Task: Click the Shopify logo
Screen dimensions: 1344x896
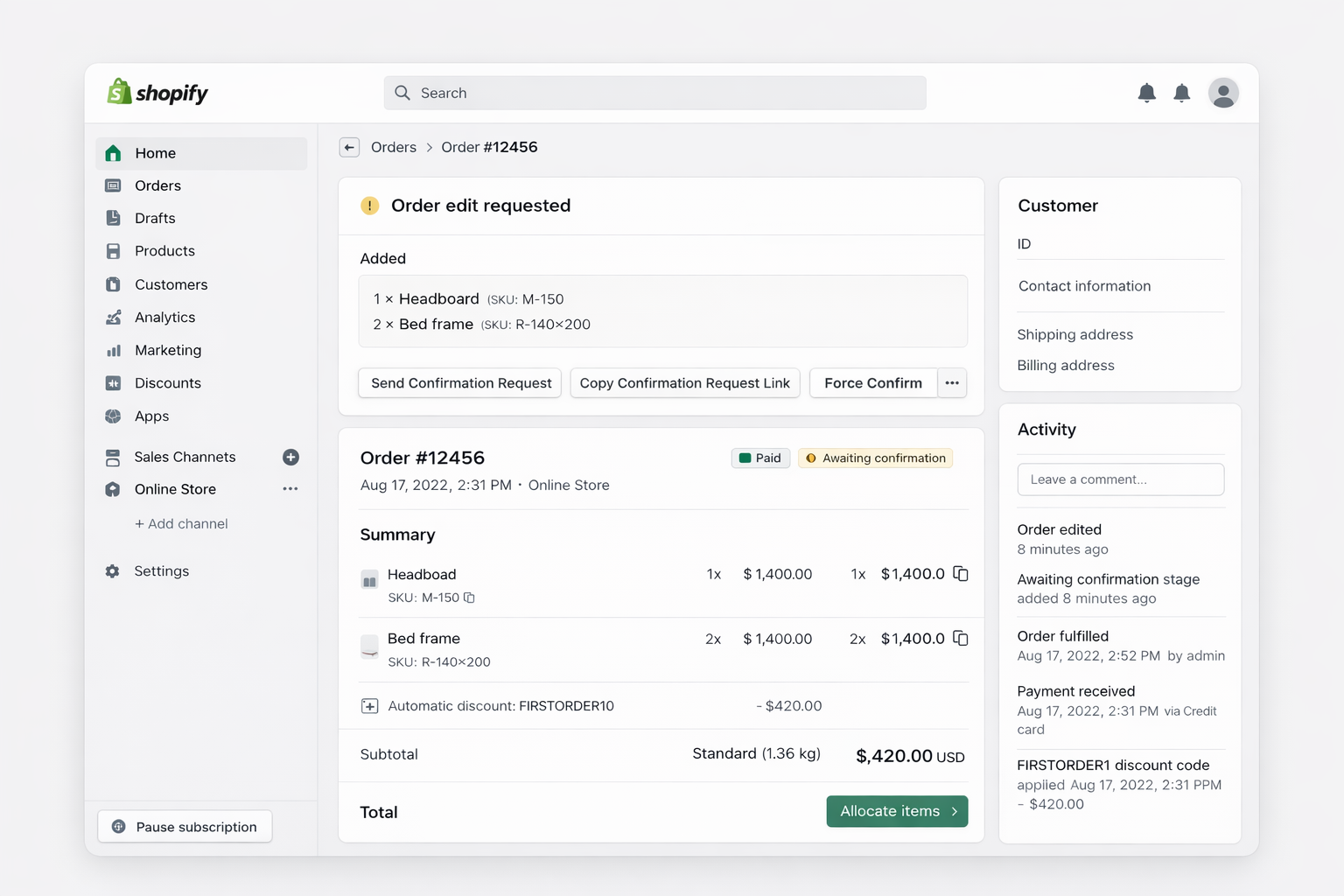Action: tap(157, 93)
